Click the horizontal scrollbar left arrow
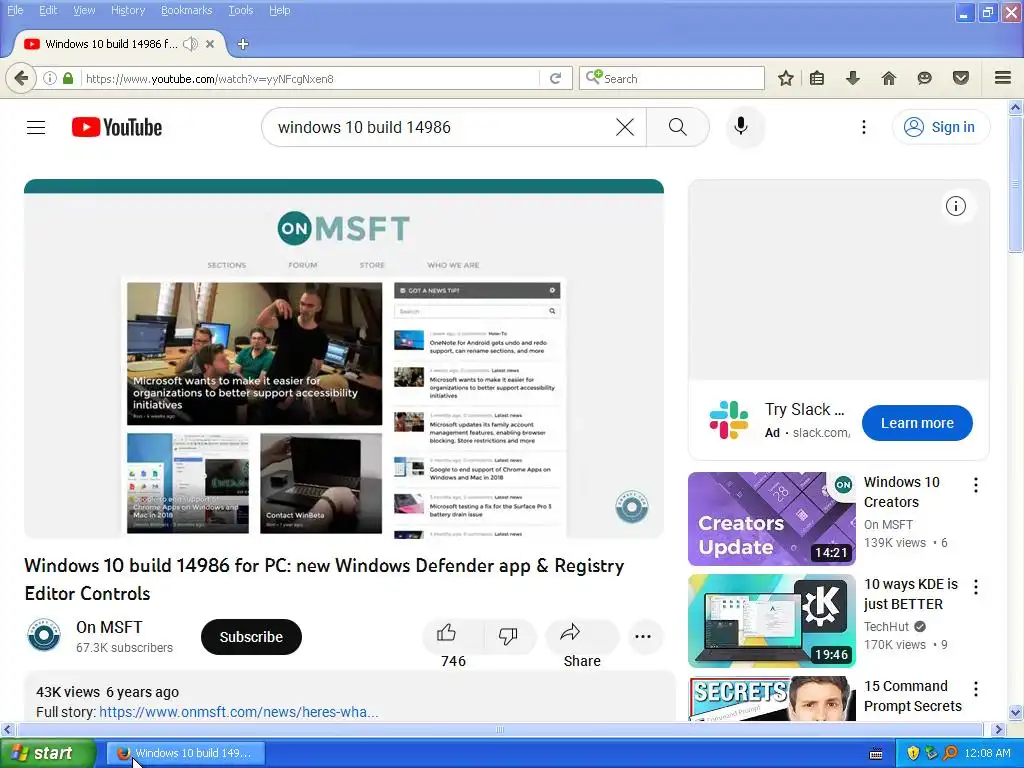Image resolution: width=1024 pixels, height=768 pixels. (x=7, y=729)
